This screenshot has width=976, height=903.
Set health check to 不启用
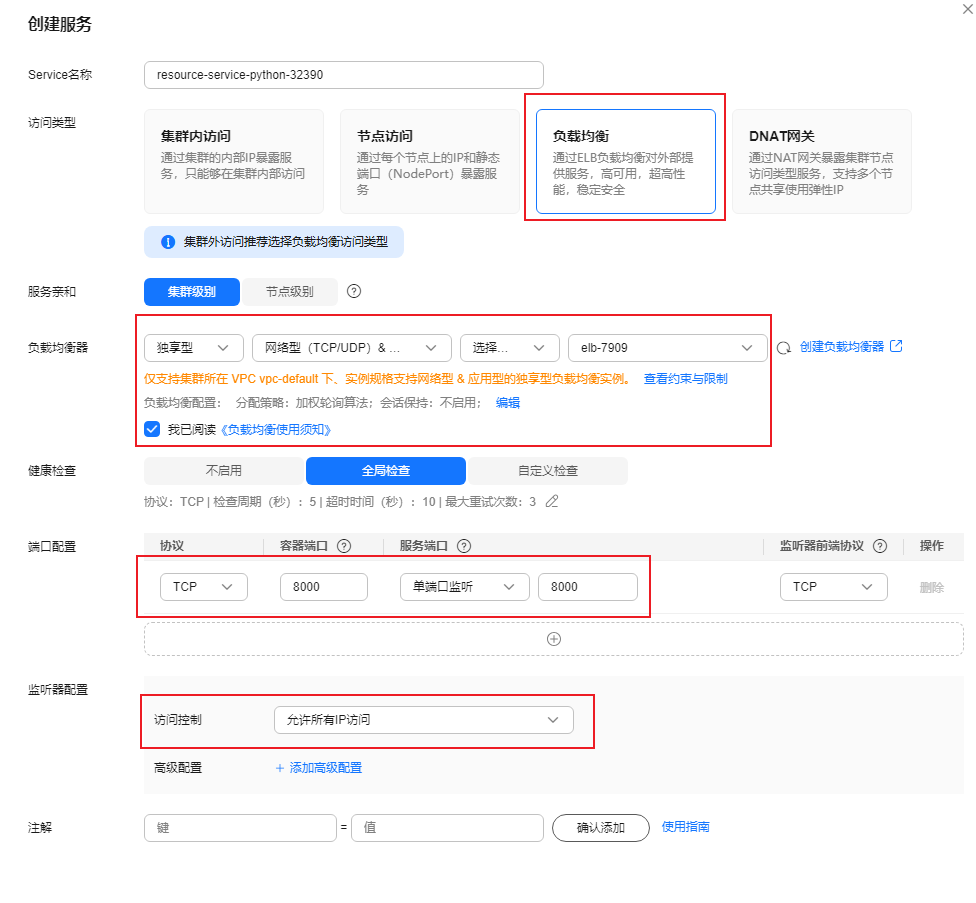pos(223,471)
